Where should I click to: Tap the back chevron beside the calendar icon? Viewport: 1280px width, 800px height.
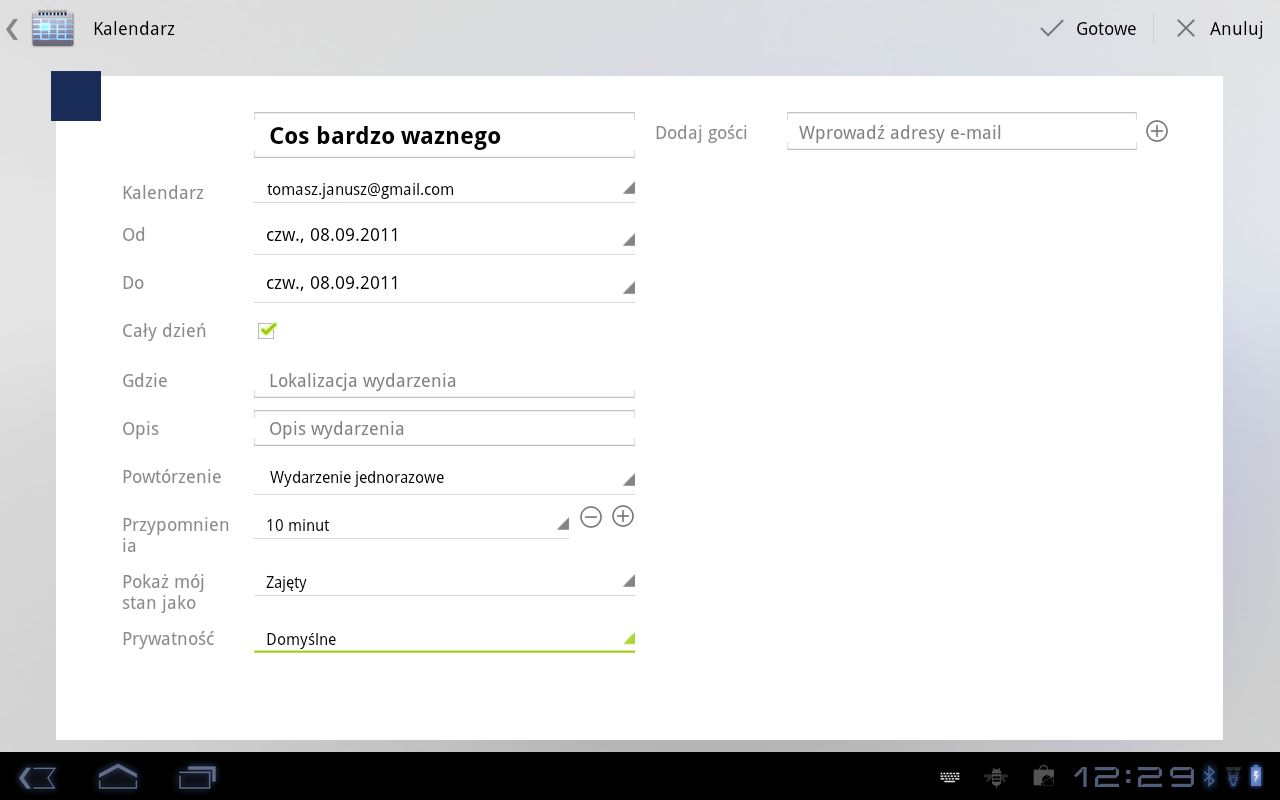coord(12,29)
